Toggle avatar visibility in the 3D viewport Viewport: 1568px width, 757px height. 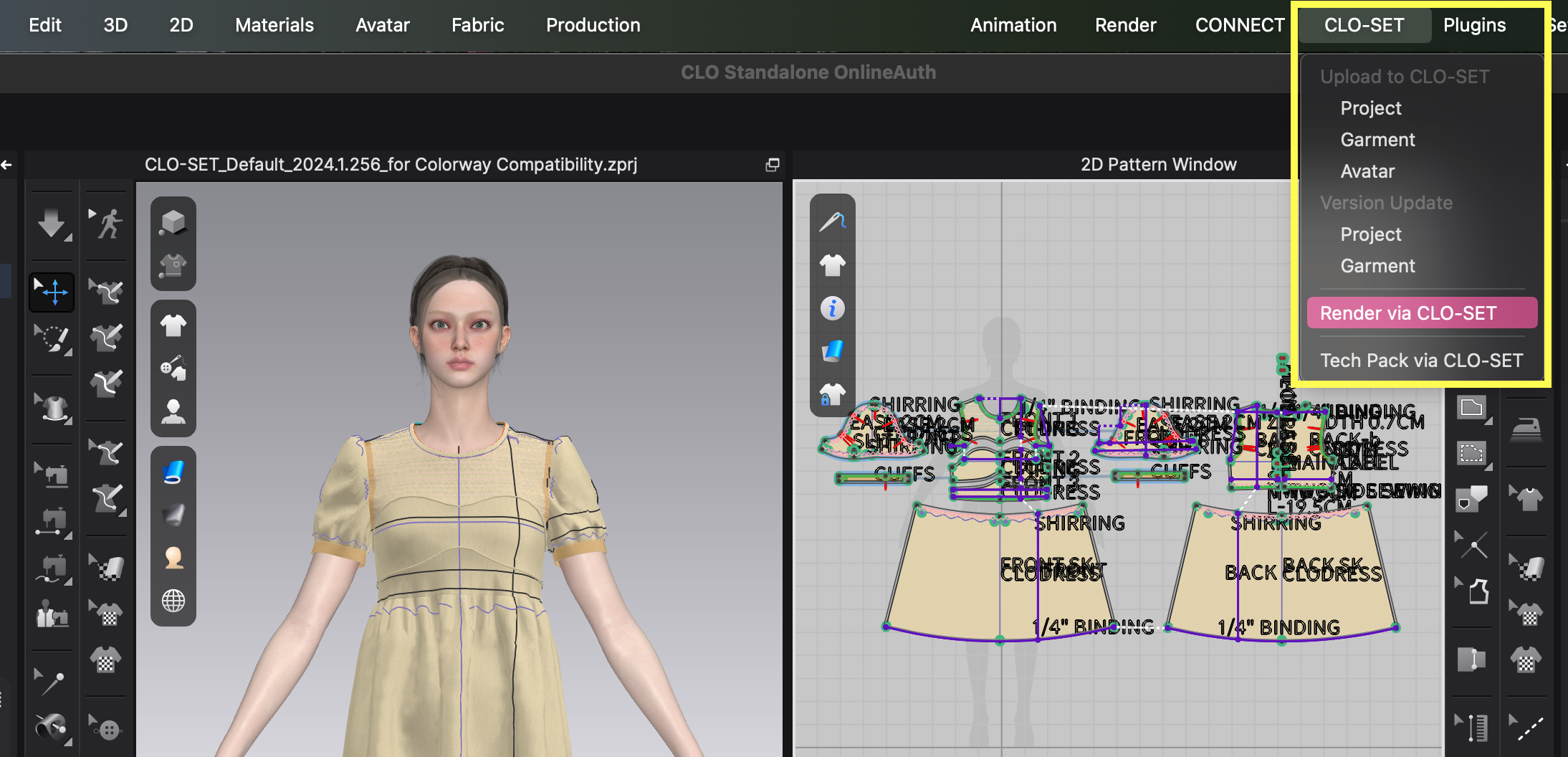pyautogui.click(x=173, y=409)
